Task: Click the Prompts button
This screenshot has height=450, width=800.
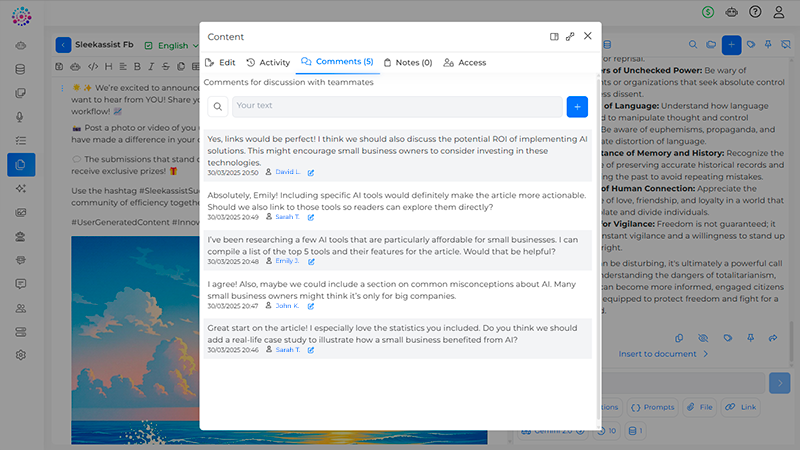Action: coord(653,407)
